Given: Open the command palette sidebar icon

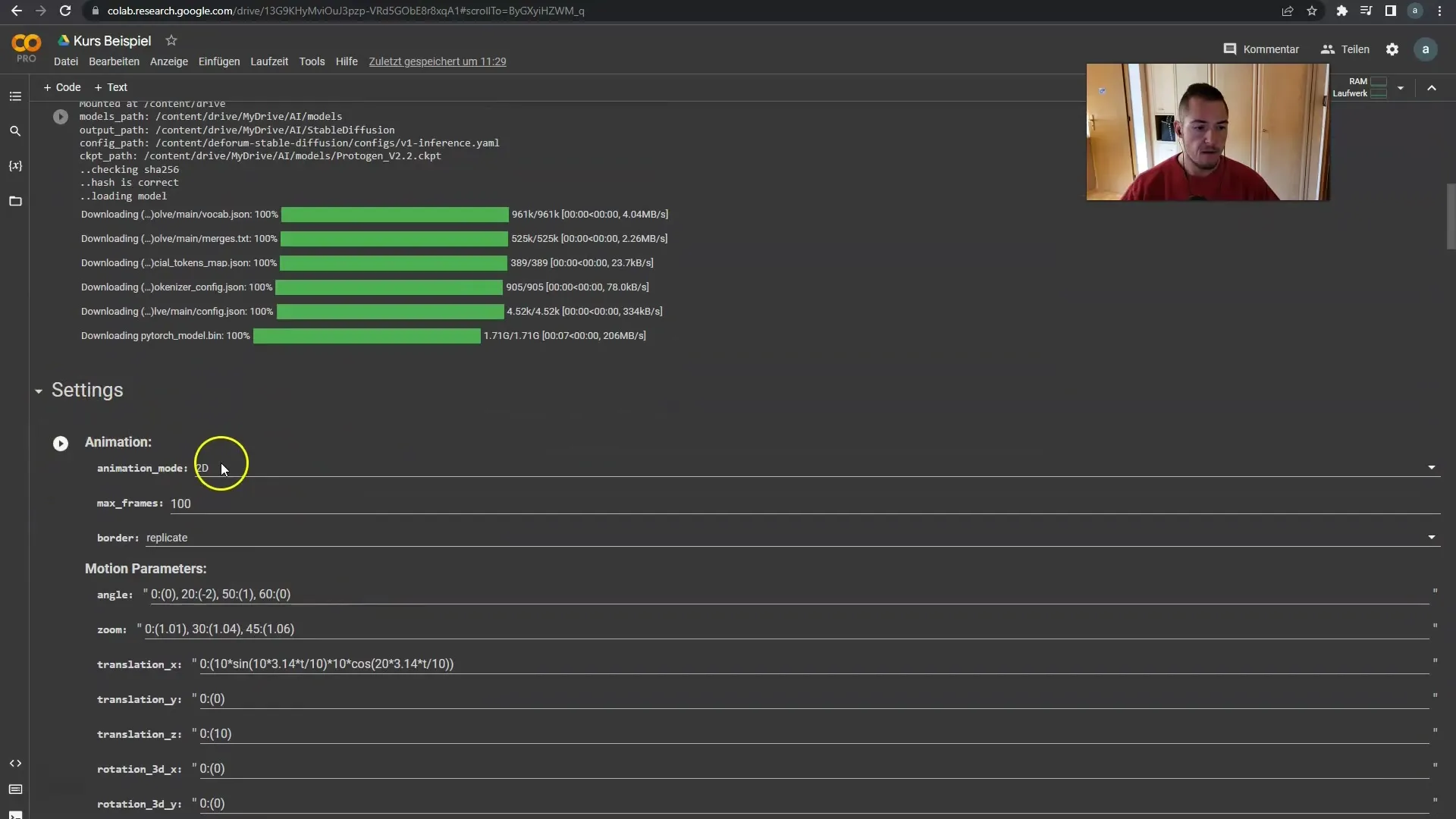Looking at the screenshot, I should (x=15, y=789).
